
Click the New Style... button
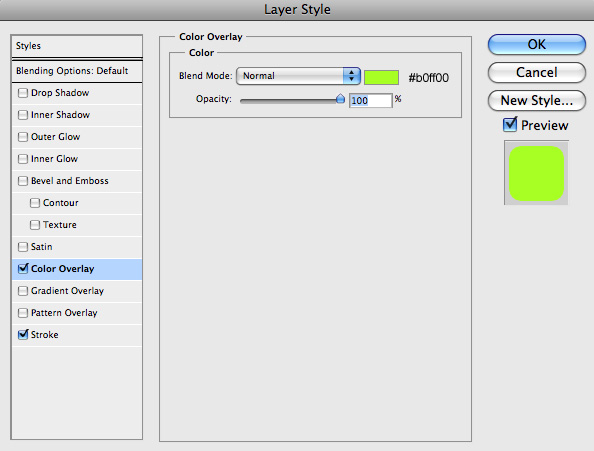coord(537,100)
